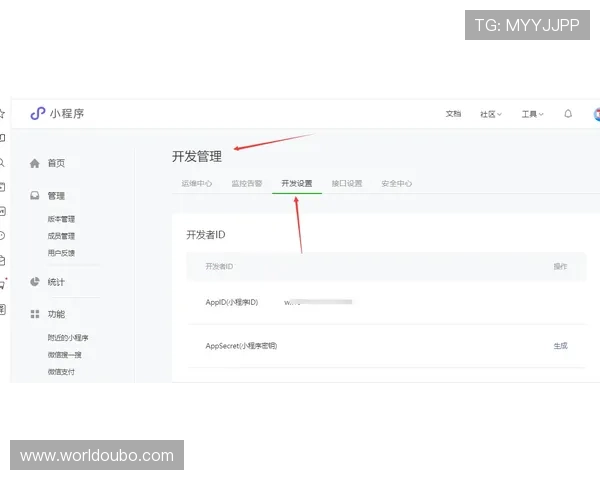Open 附近的小程序 in sidebar
This screenshot has width=600, height=480.
click(x=68, y=338)
